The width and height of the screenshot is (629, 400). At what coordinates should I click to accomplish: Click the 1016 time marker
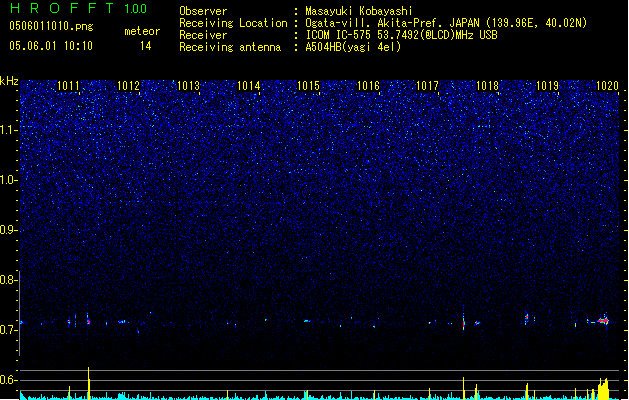[x=368, y=86]
